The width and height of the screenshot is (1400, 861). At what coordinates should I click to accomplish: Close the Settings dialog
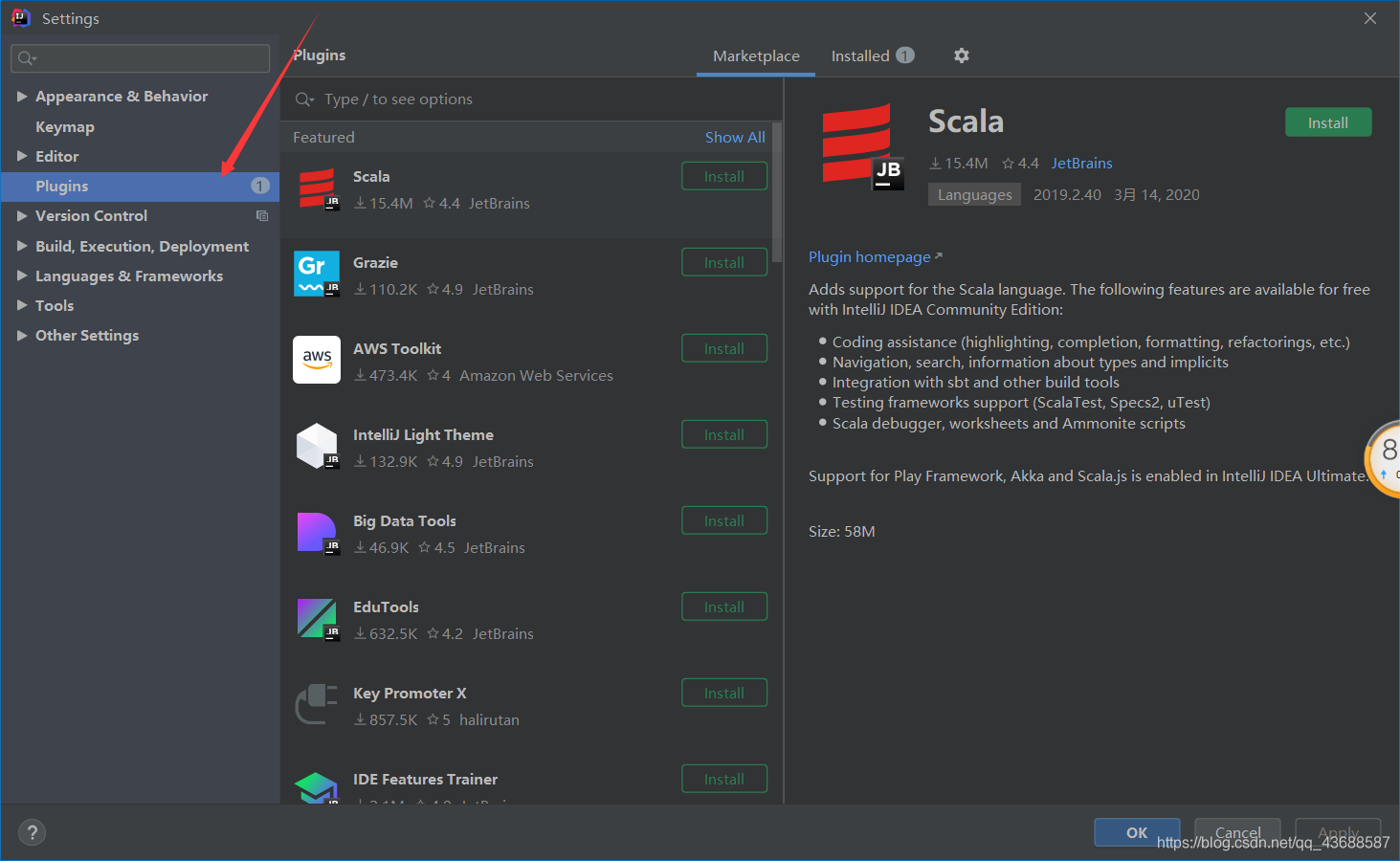coord(1370,18)
